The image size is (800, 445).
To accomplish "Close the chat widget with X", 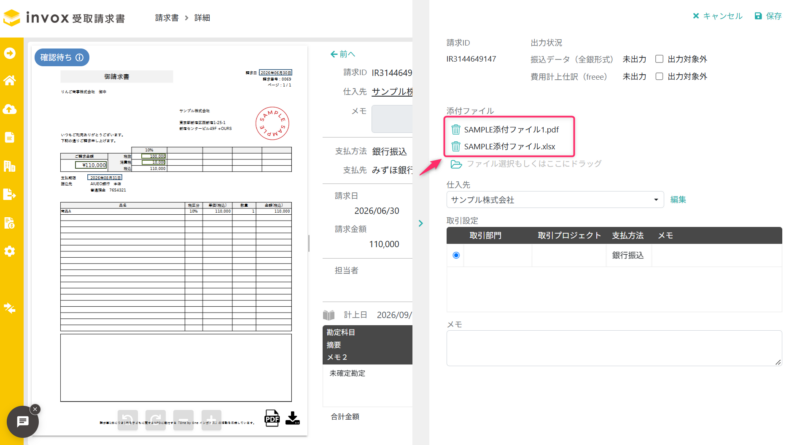I will 35,409.
